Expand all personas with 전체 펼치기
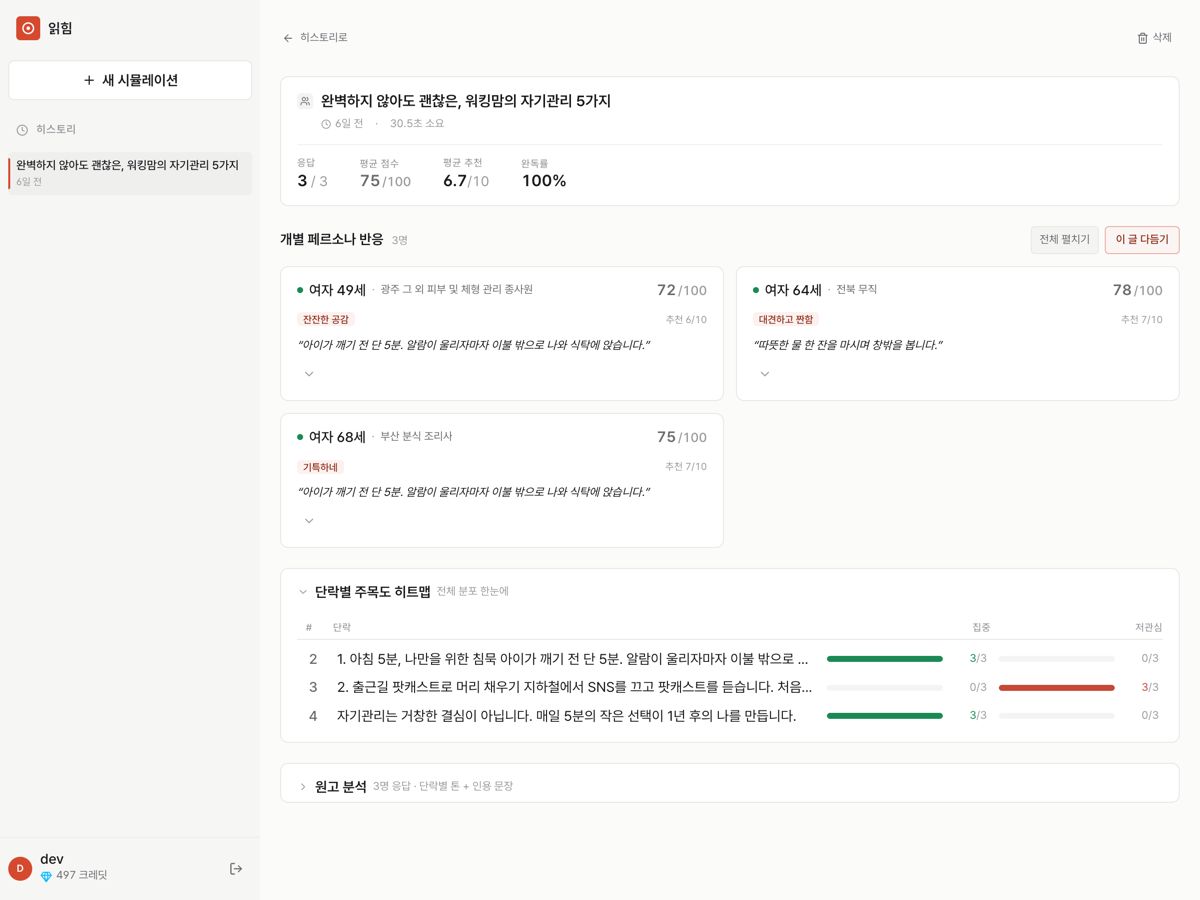The image size is (1200, 900). [1064, 240]
